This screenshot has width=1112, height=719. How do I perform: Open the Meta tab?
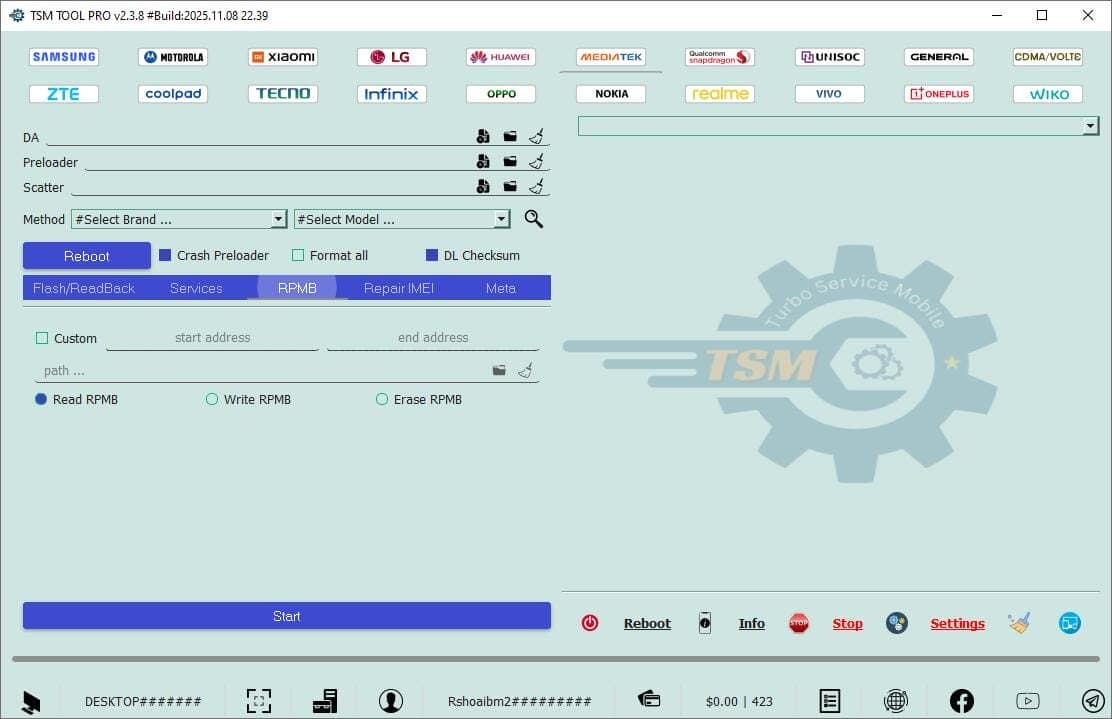click(501, 288)
